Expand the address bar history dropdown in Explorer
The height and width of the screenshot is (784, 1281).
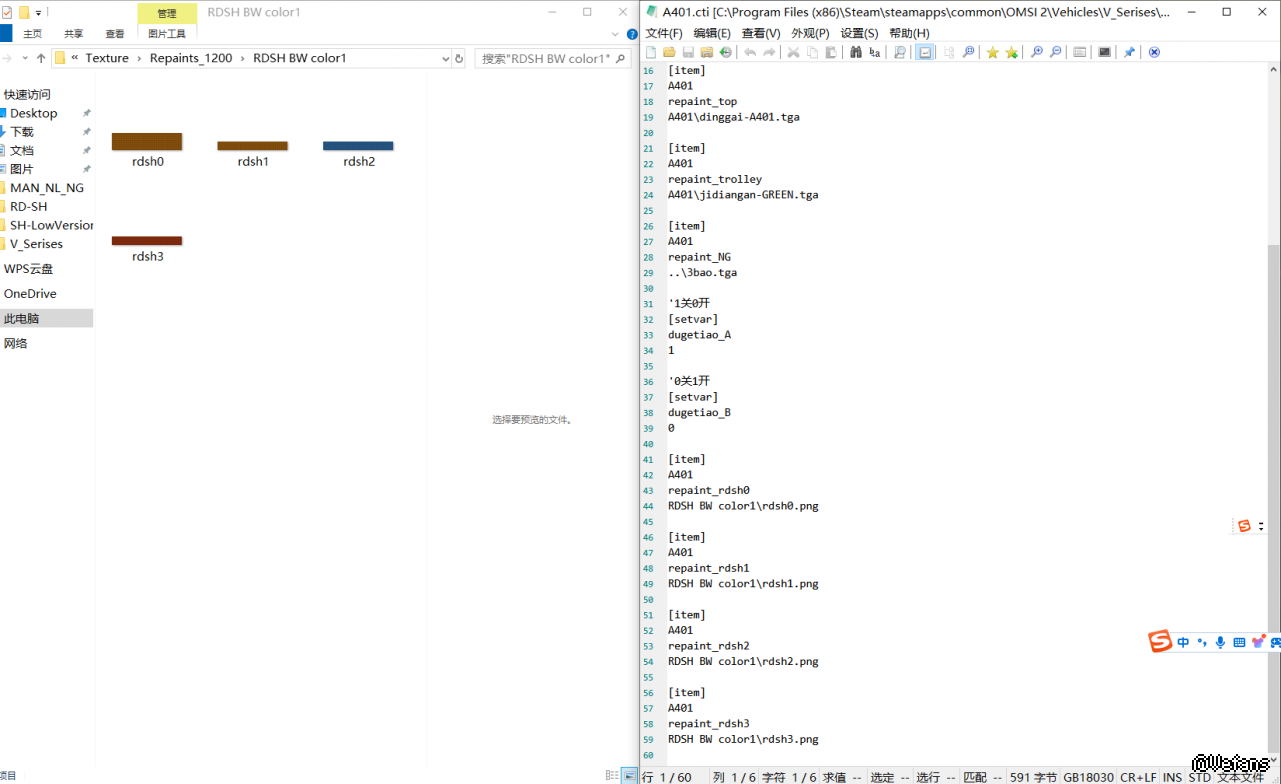point(446,58)
